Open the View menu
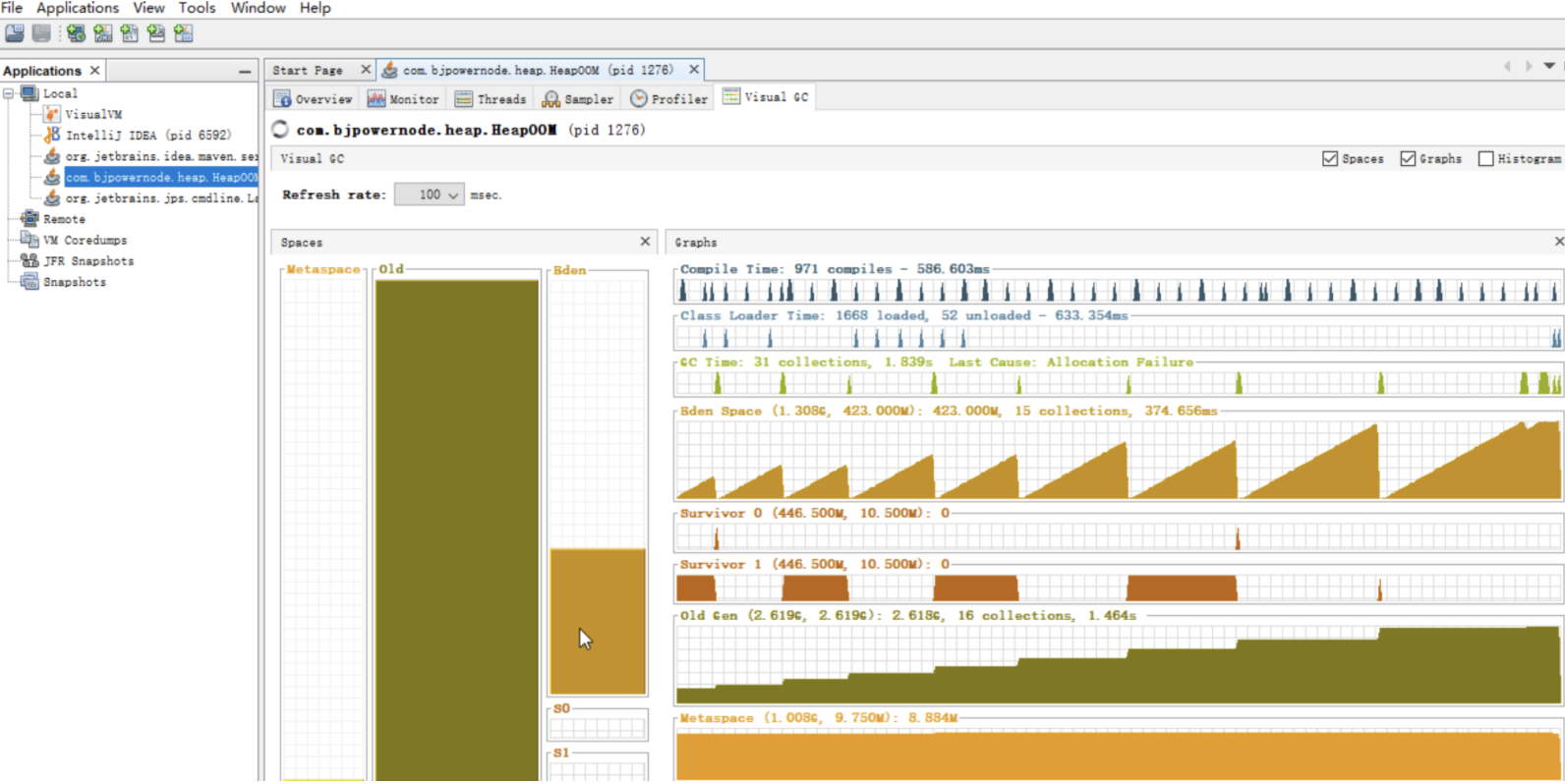 click(x=149, y=8)
